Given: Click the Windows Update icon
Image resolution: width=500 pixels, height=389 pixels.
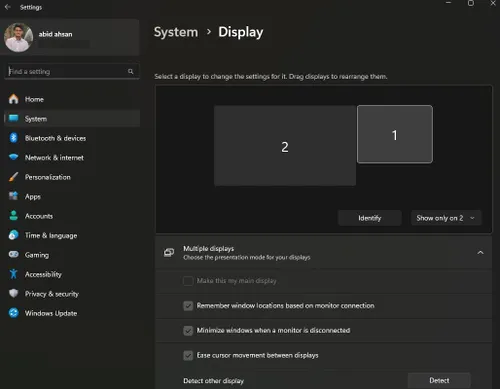Looking at the screenshot, I should click(13, 313).
